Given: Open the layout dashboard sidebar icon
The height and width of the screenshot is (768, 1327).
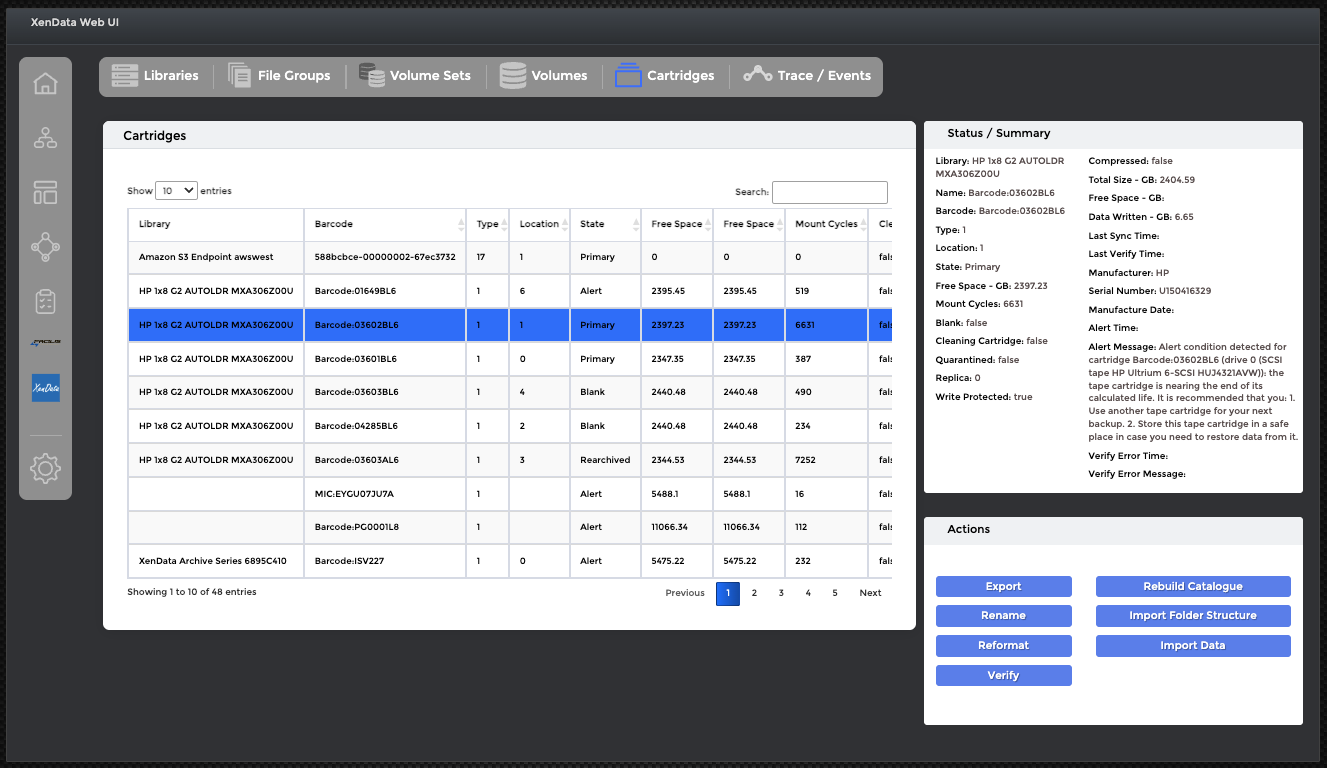Looking at the screenshot, I should pyautogui.click(x=46, y=192).
